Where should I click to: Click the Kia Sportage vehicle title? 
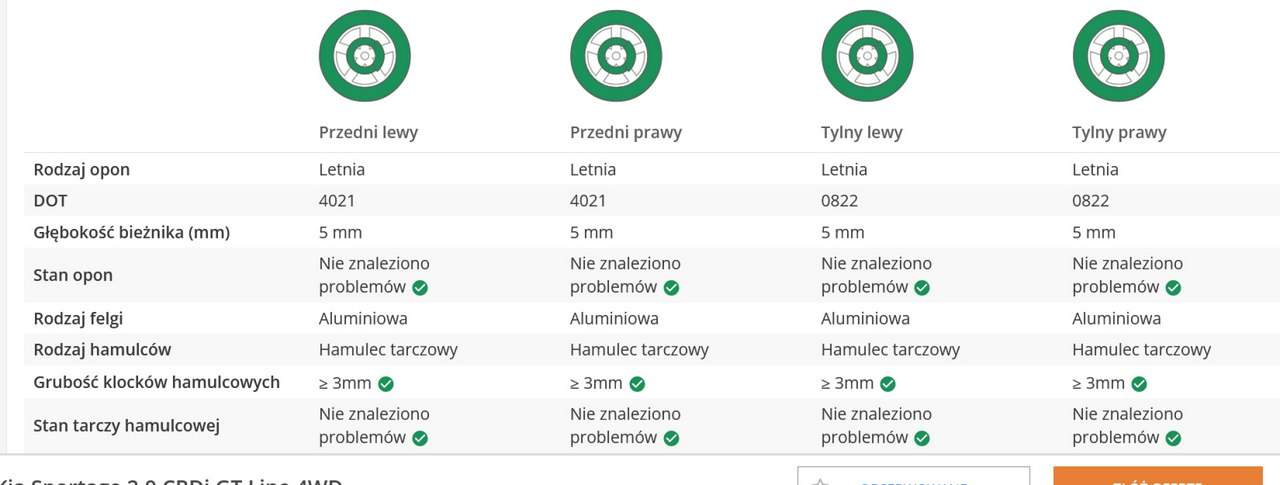point(170,480)
